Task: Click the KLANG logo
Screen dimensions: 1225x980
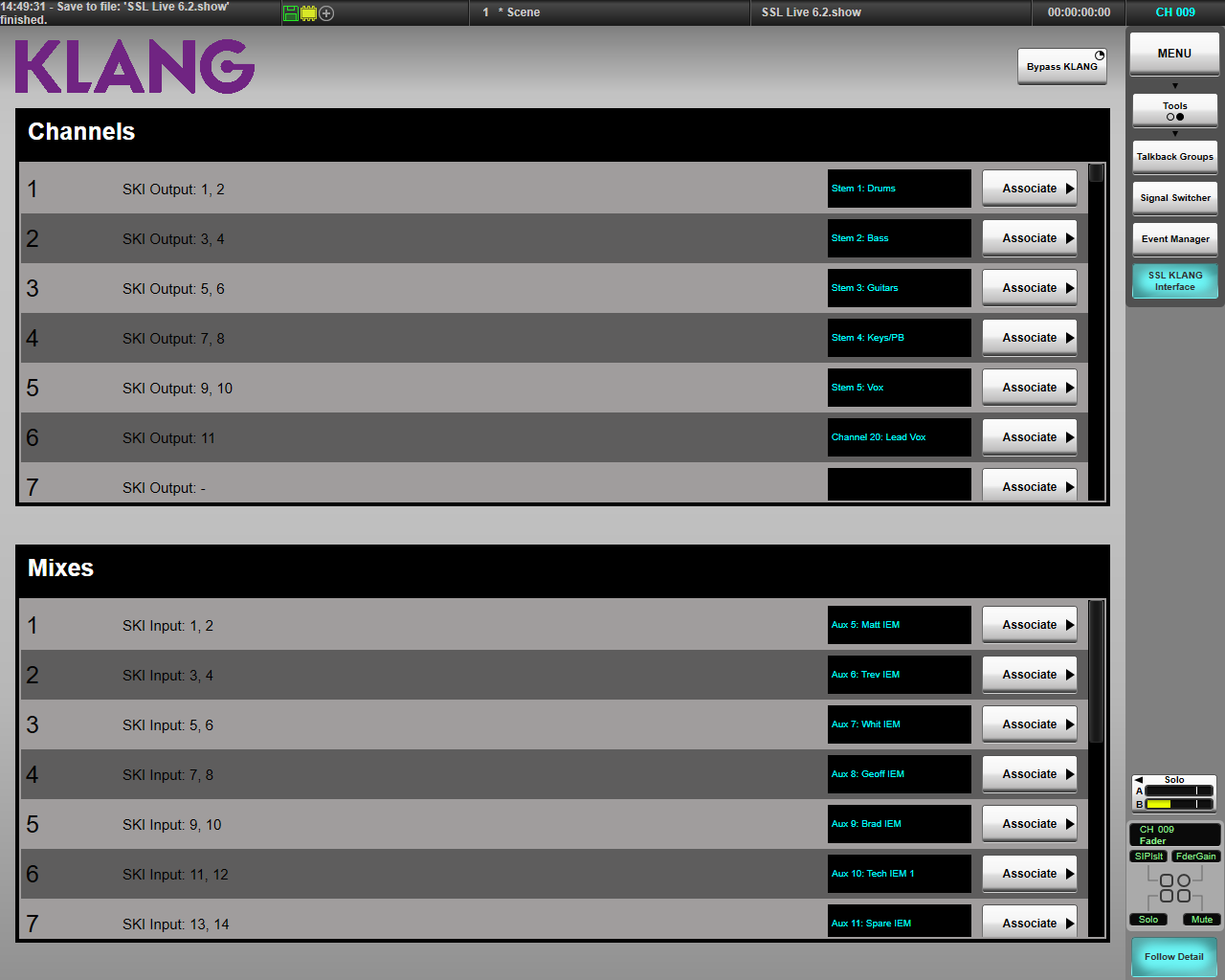Action: tap(134, 66)
